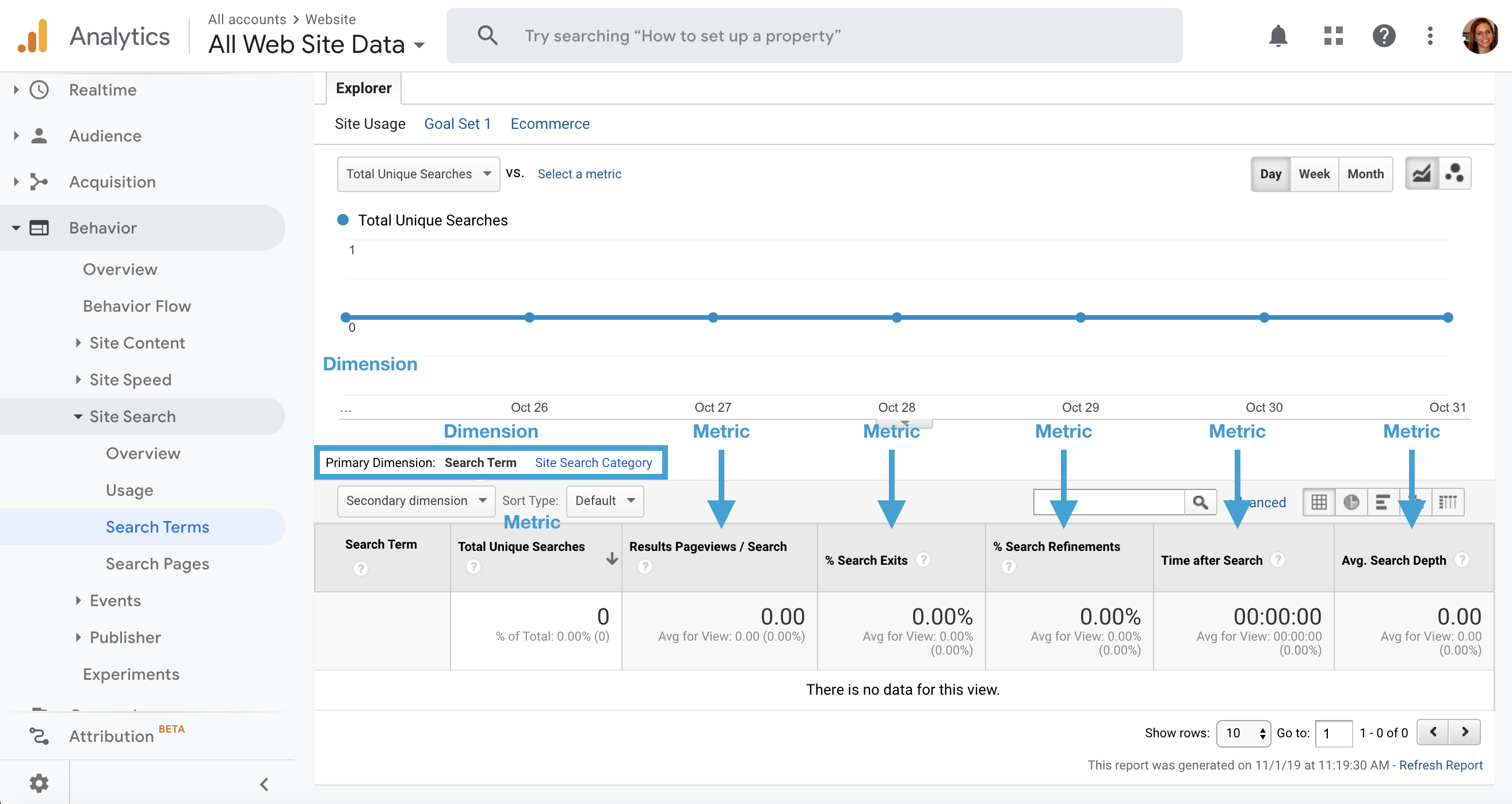The width and height of the screenshot is (1512, 804).
Task: Open the Total Unique Searches metric dropdown
Action: click(x=418, y=174)
